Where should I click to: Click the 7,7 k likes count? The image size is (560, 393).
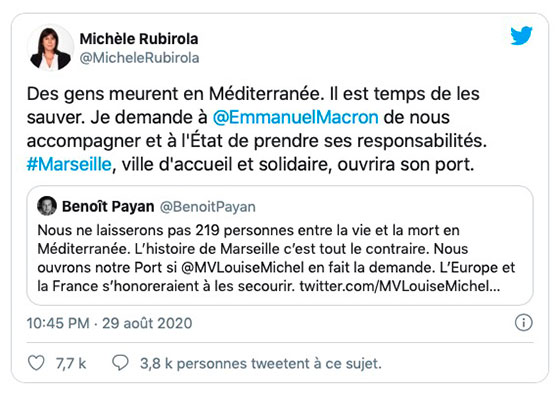pyautogui.click(x=71, y=363)
